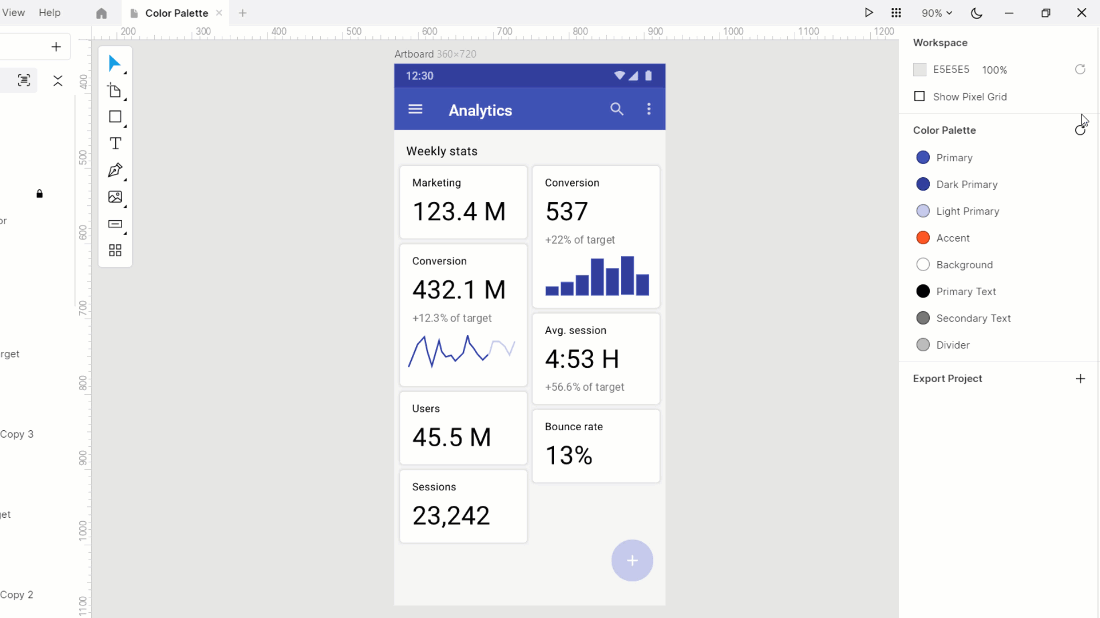Select the Accent color swatch

point(923,238)
